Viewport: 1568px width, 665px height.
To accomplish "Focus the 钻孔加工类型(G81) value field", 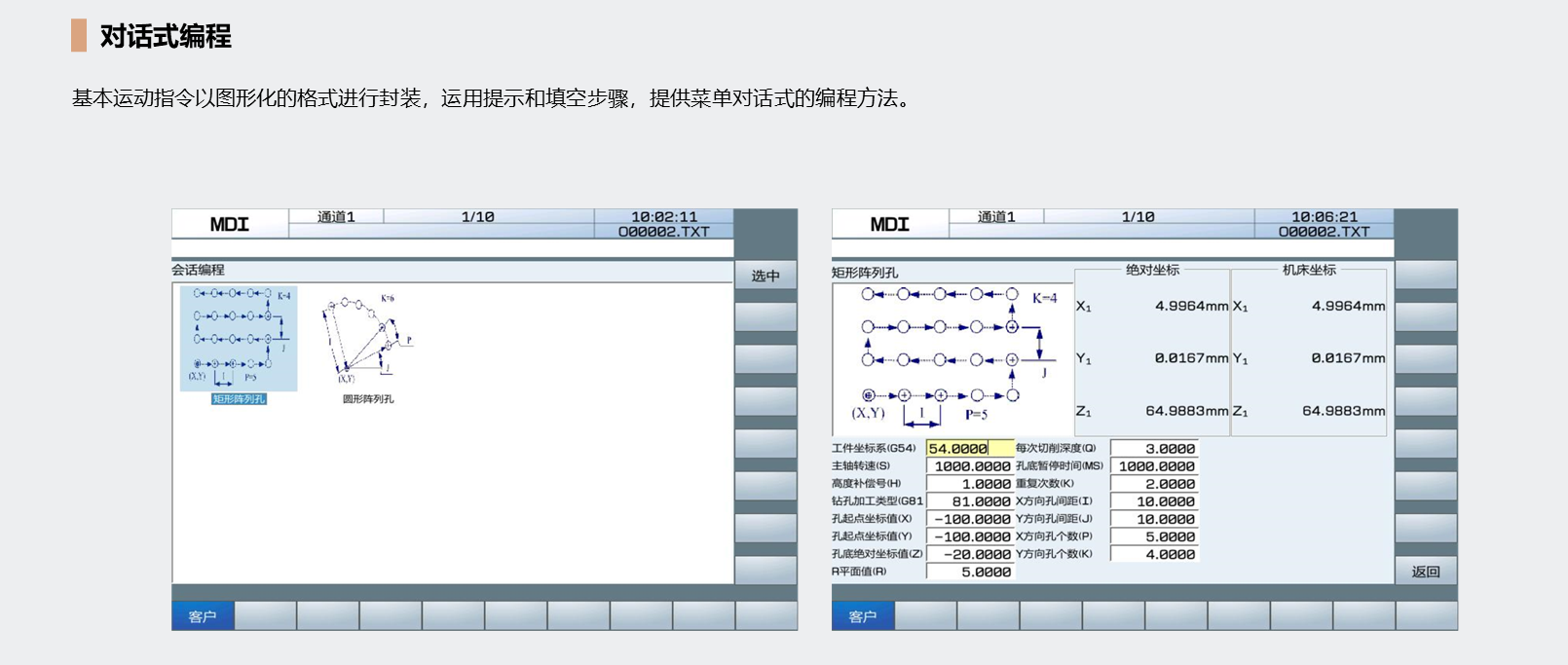I will pos(969,501).
